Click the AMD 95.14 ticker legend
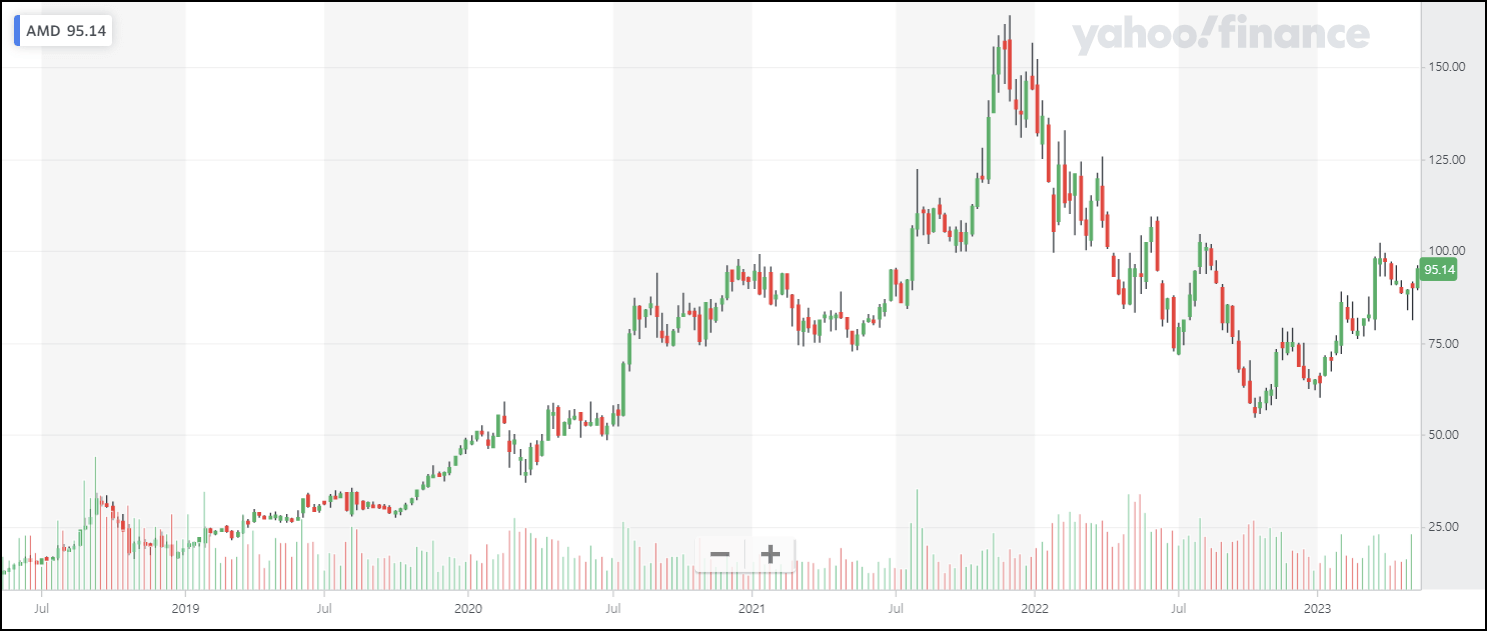The height and width of the screenshot is (631, 1487). click(62, 31)
